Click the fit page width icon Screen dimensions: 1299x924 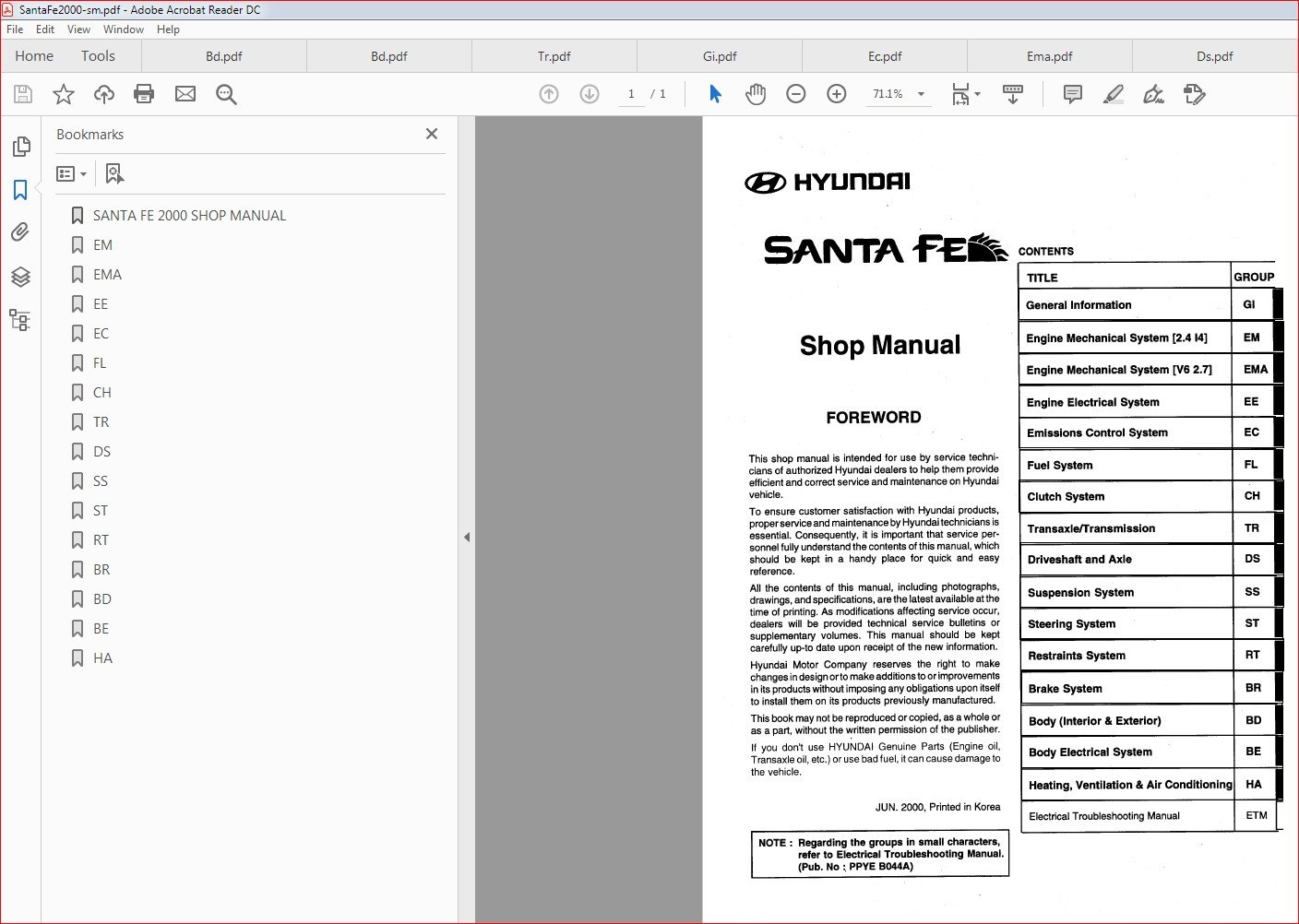(x=960, y=94)
